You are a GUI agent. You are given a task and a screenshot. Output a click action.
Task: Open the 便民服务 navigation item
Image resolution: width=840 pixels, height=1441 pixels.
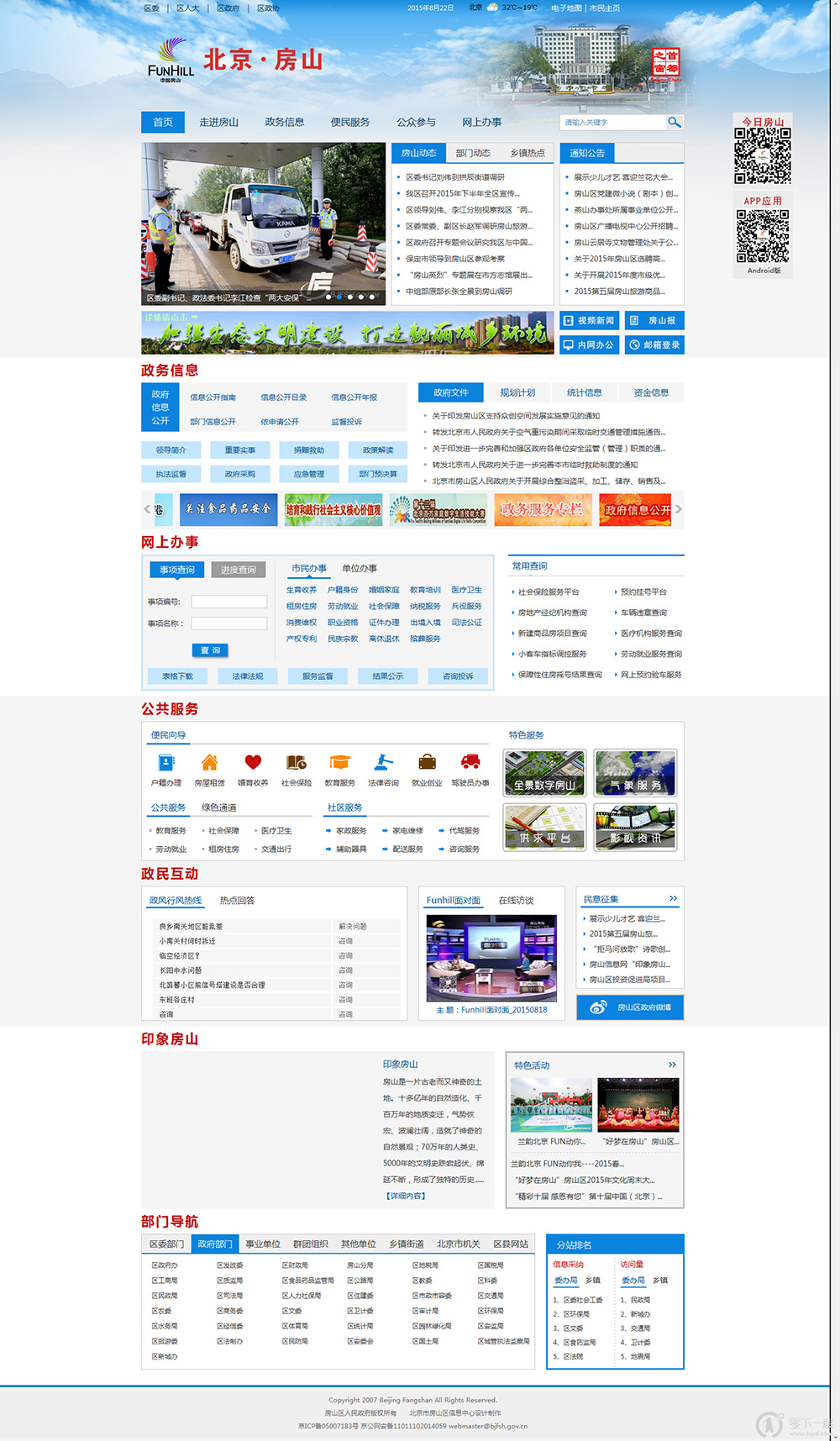[x=350, y=122]
